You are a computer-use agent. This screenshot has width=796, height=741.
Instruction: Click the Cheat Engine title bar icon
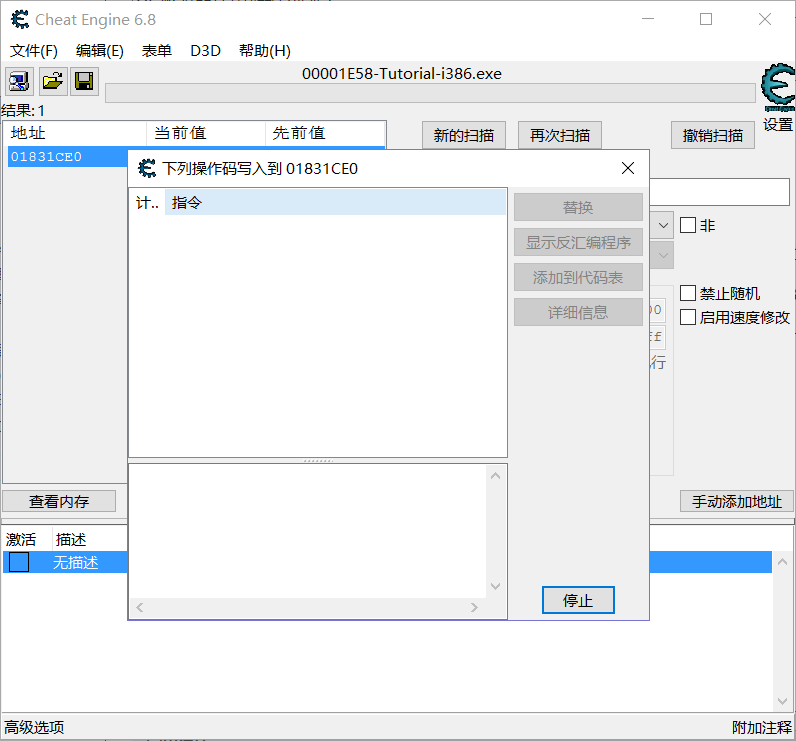pos(20,20)
